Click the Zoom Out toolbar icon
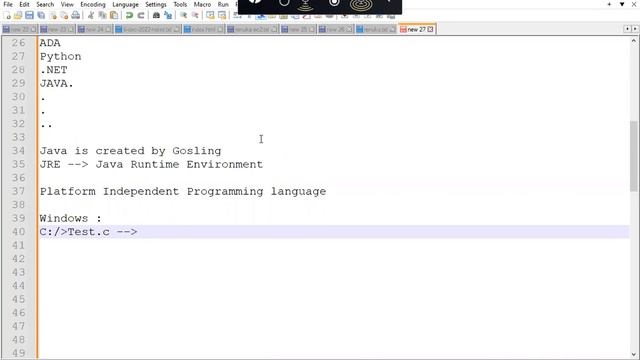This screenshot has height=360, width=640. (195, 16)
